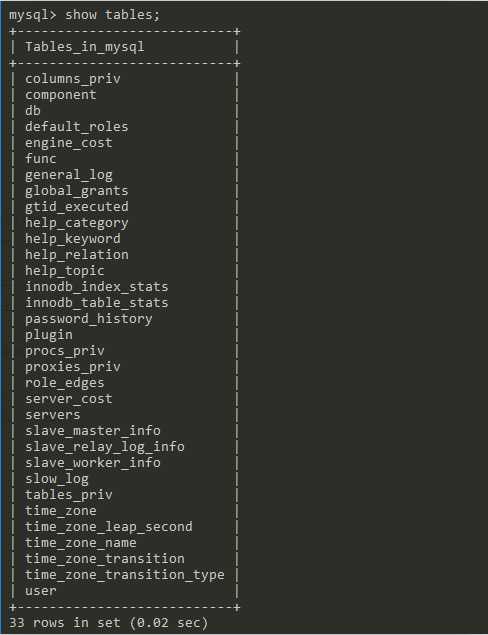
Task: Click the Tables_in_mysql column header
Action: click(x=85, y=47)
